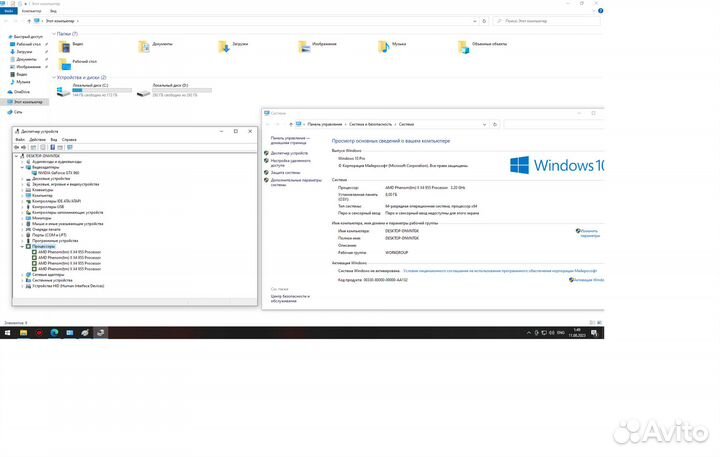
Task: Select Контроллеры USB in device tree
Action: (x=48, y=207)
